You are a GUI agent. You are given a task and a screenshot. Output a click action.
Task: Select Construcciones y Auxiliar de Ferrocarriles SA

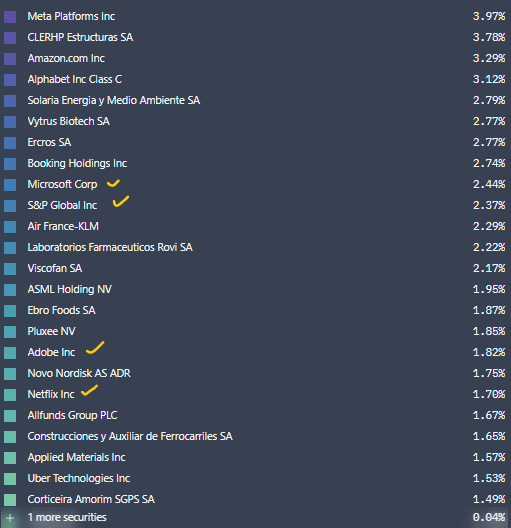pyautogui.click(x=130, y=436)
